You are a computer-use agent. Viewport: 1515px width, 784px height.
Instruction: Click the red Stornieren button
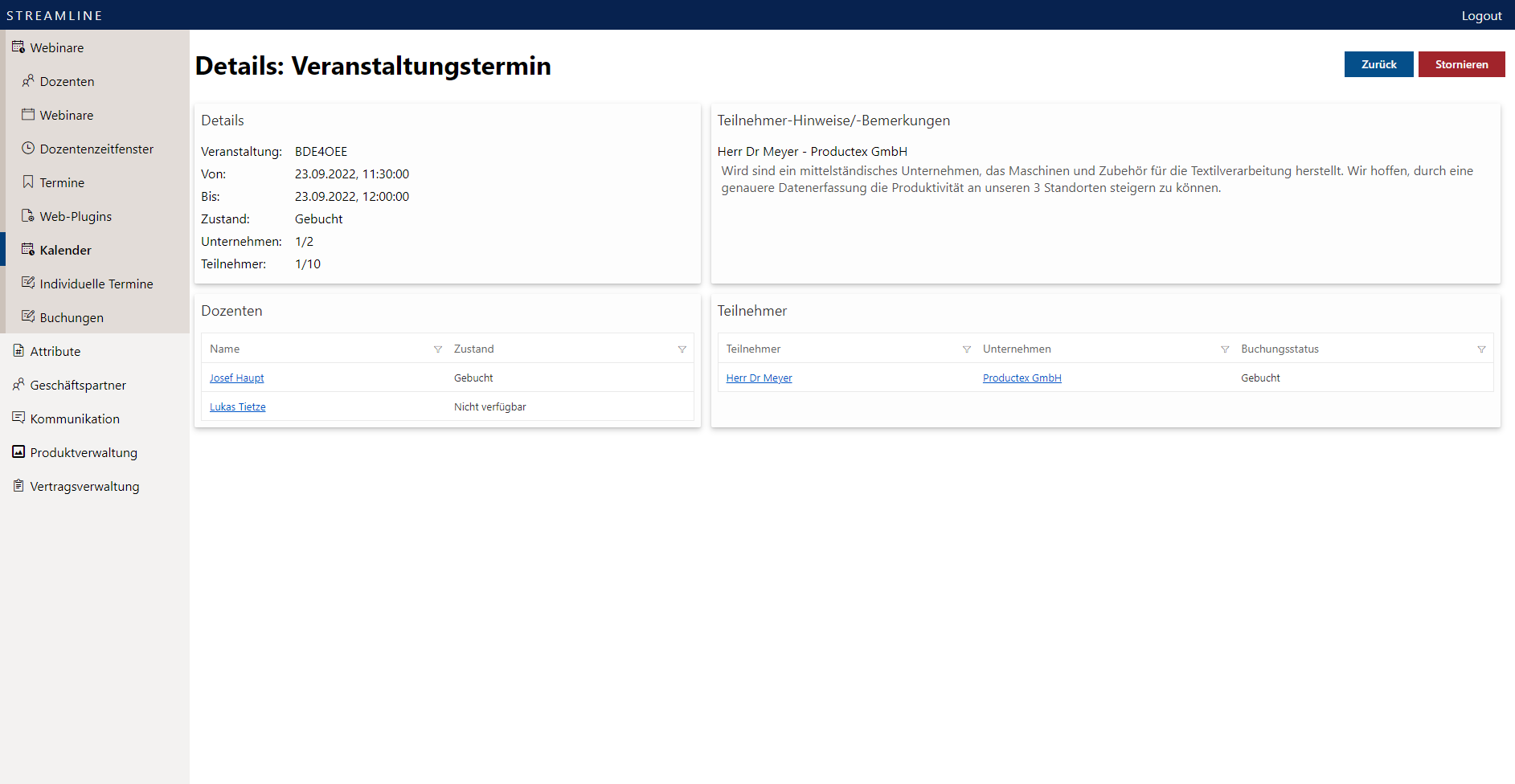[1461, 64]
